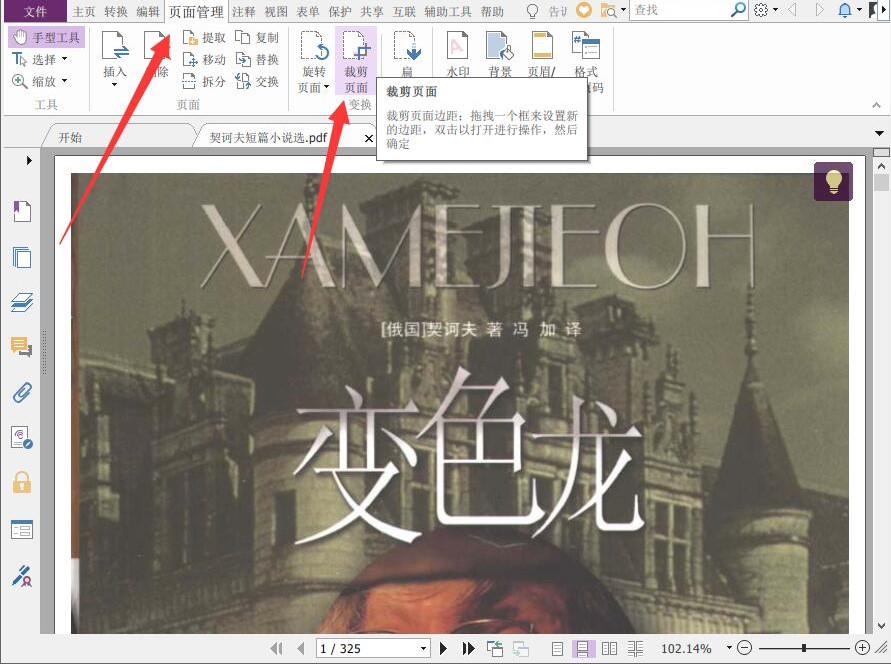Enable single page view in status bar
Viewport: 891px width, 664px height.
click(x=556, y=648)
